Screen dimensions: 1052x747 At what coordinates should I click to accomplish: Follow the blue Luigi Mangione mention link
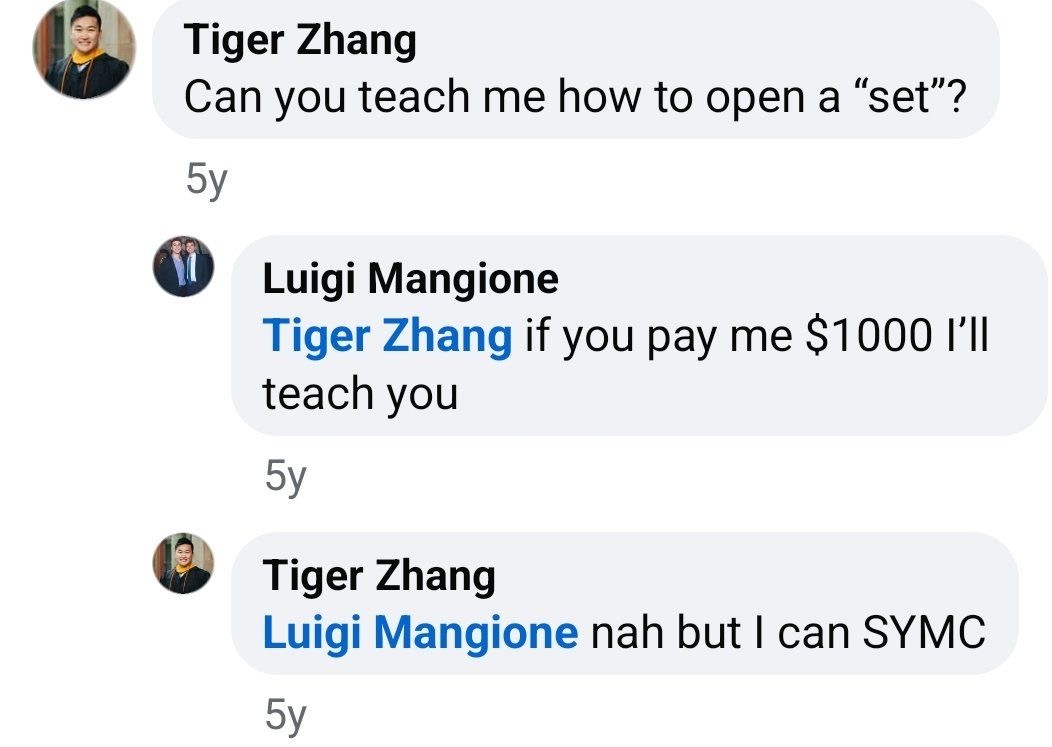420,633
